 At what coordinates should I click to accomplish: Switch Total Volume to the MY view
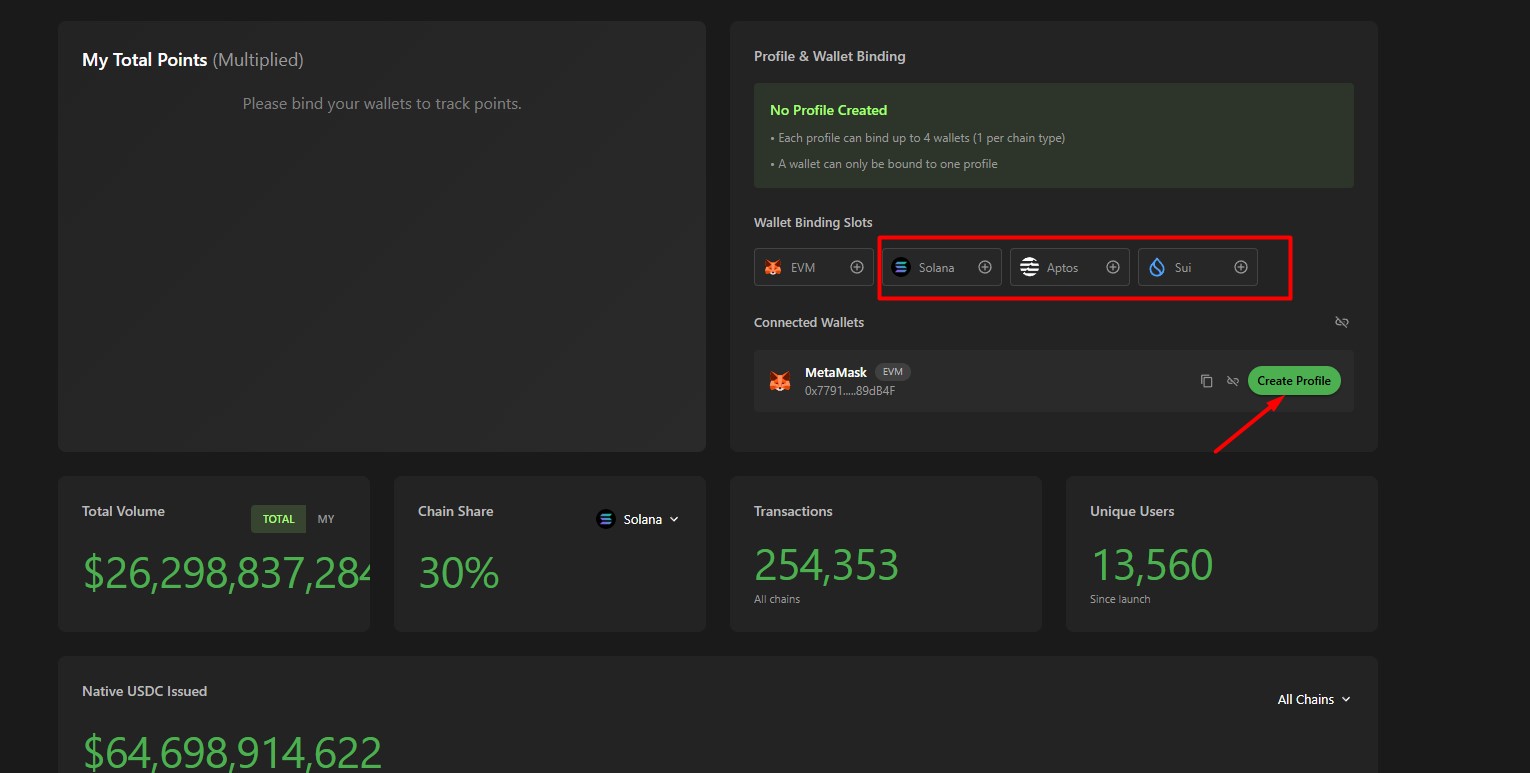coord(326,519)
